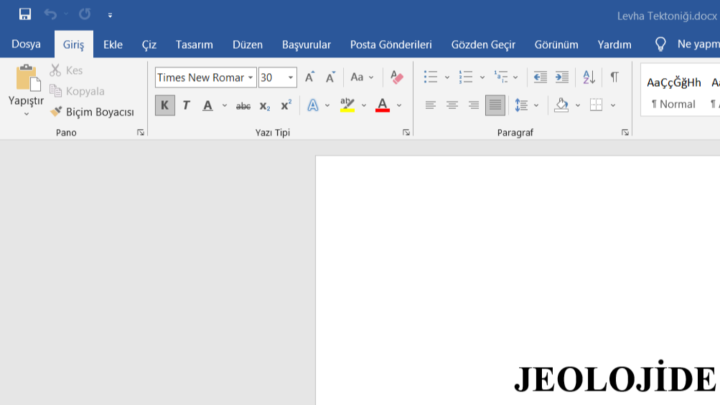Decrease font size with the shrink icon
The width and height of the screenshot is (720, 405).
coord(331,77)
